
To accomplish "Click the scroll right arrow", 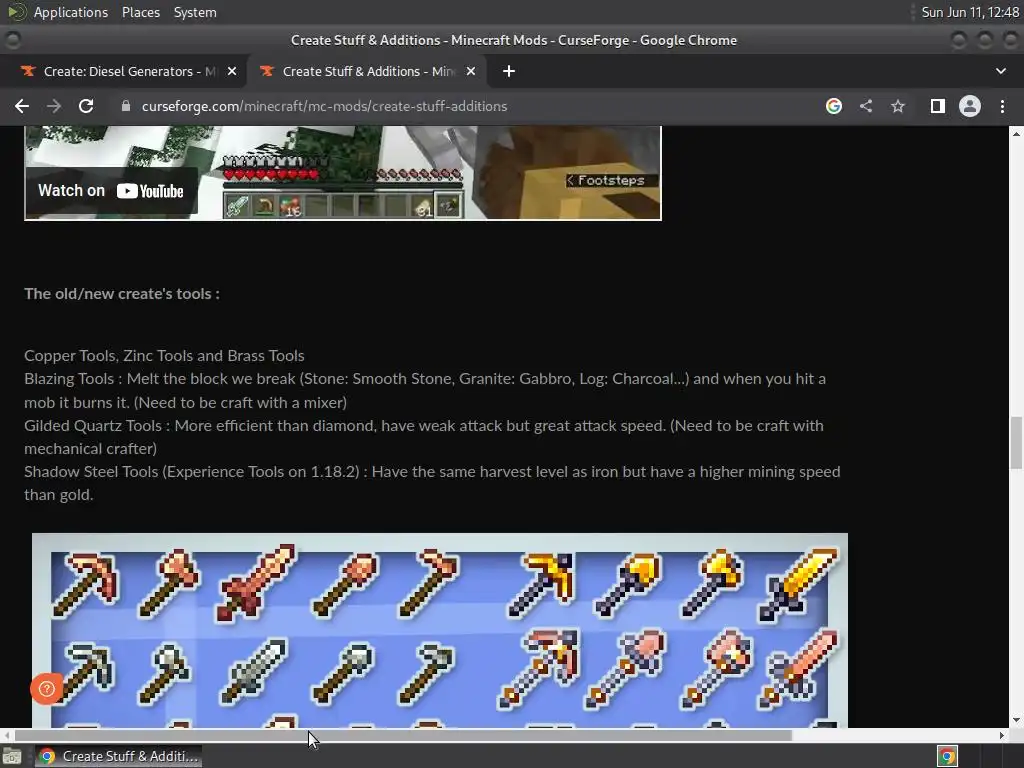I will [1002, 735].
